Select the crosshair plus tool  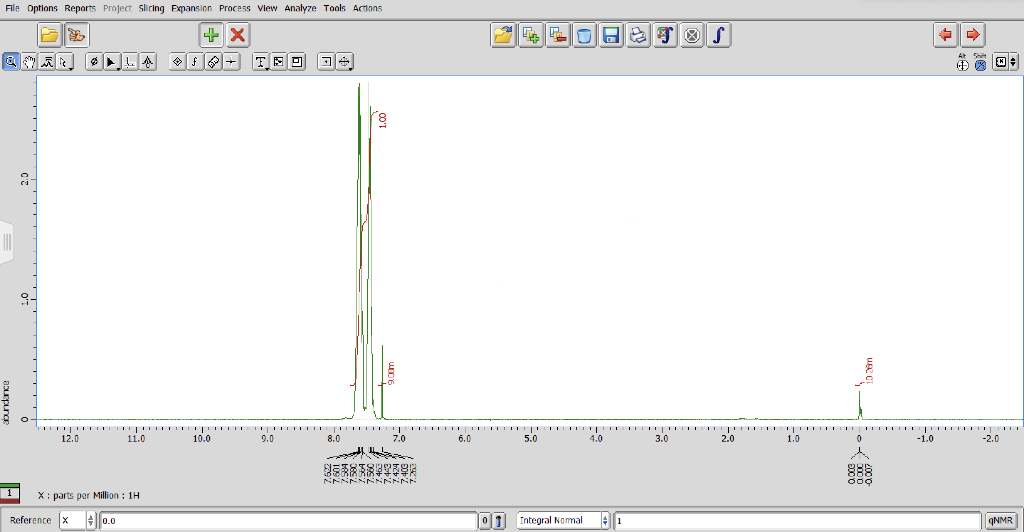tap(231, 62)
